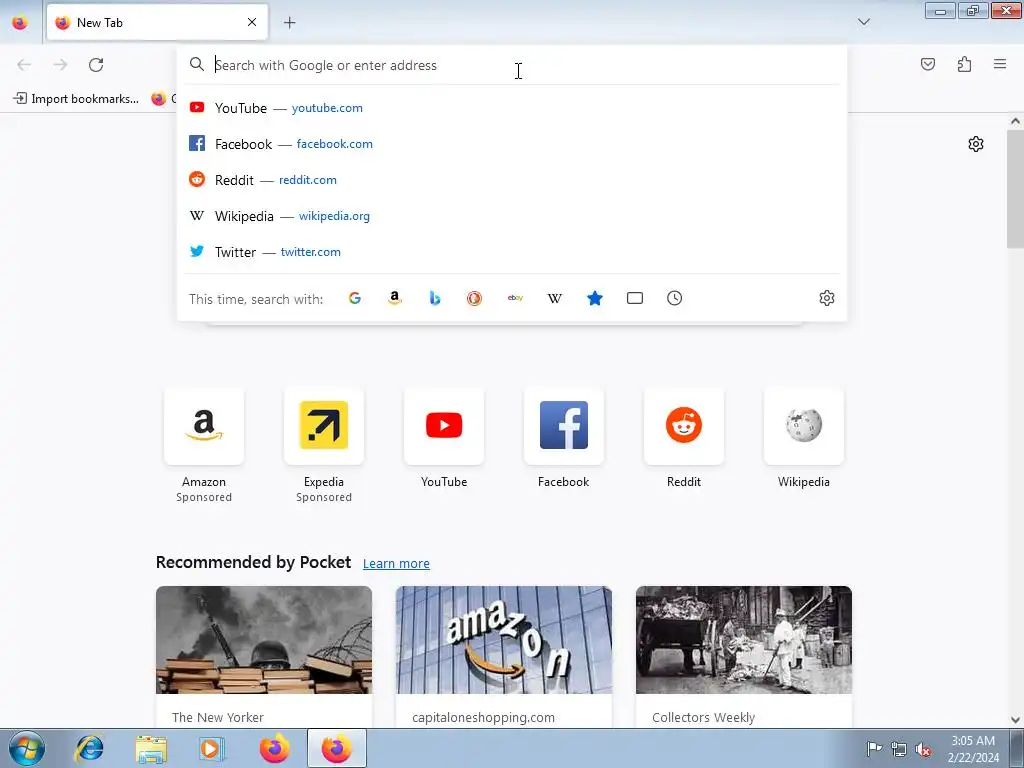Open Windows Explorer folder on taskbar
The width and height of the screenshot is (1024, 768).
click(x=151, y=748)
